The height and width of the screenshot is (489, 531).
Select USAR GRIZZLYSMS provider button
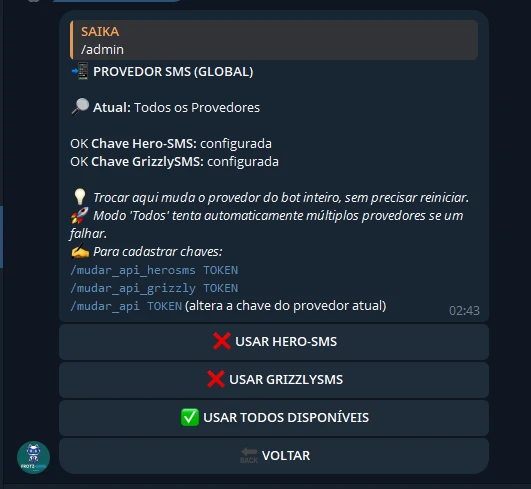(x=274, y=380)
